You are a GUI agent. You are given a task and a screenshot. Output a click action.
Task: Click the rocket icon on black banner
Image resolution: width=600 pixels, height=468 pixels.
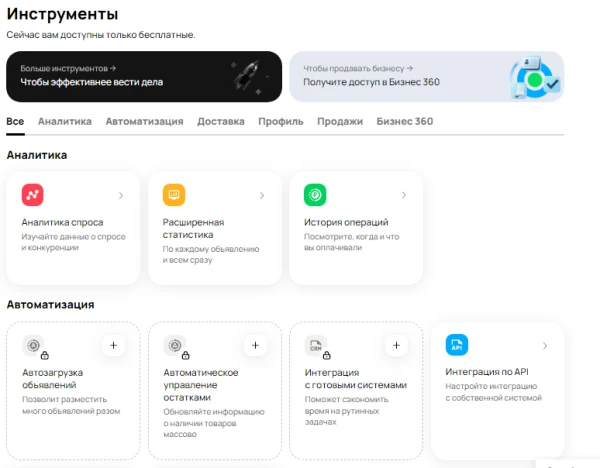tap(247, 75)
